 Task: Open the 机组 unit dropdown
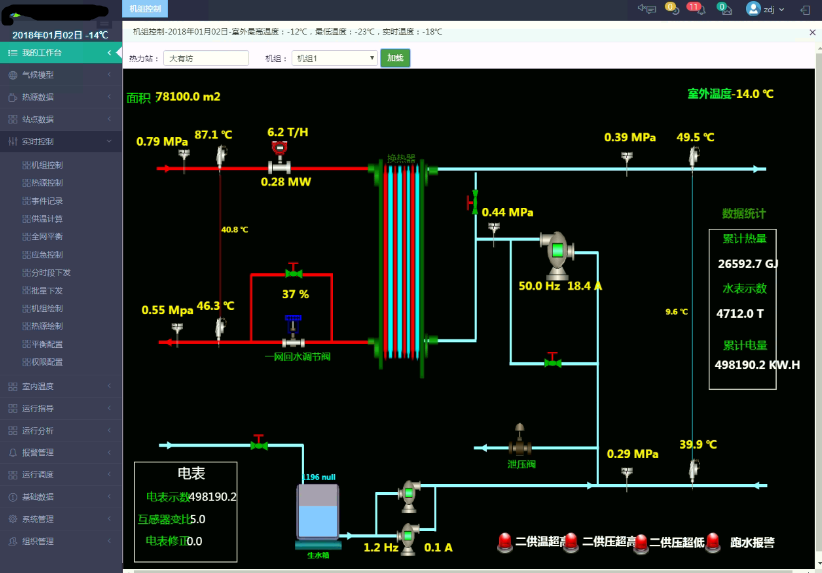click(334, 58)
